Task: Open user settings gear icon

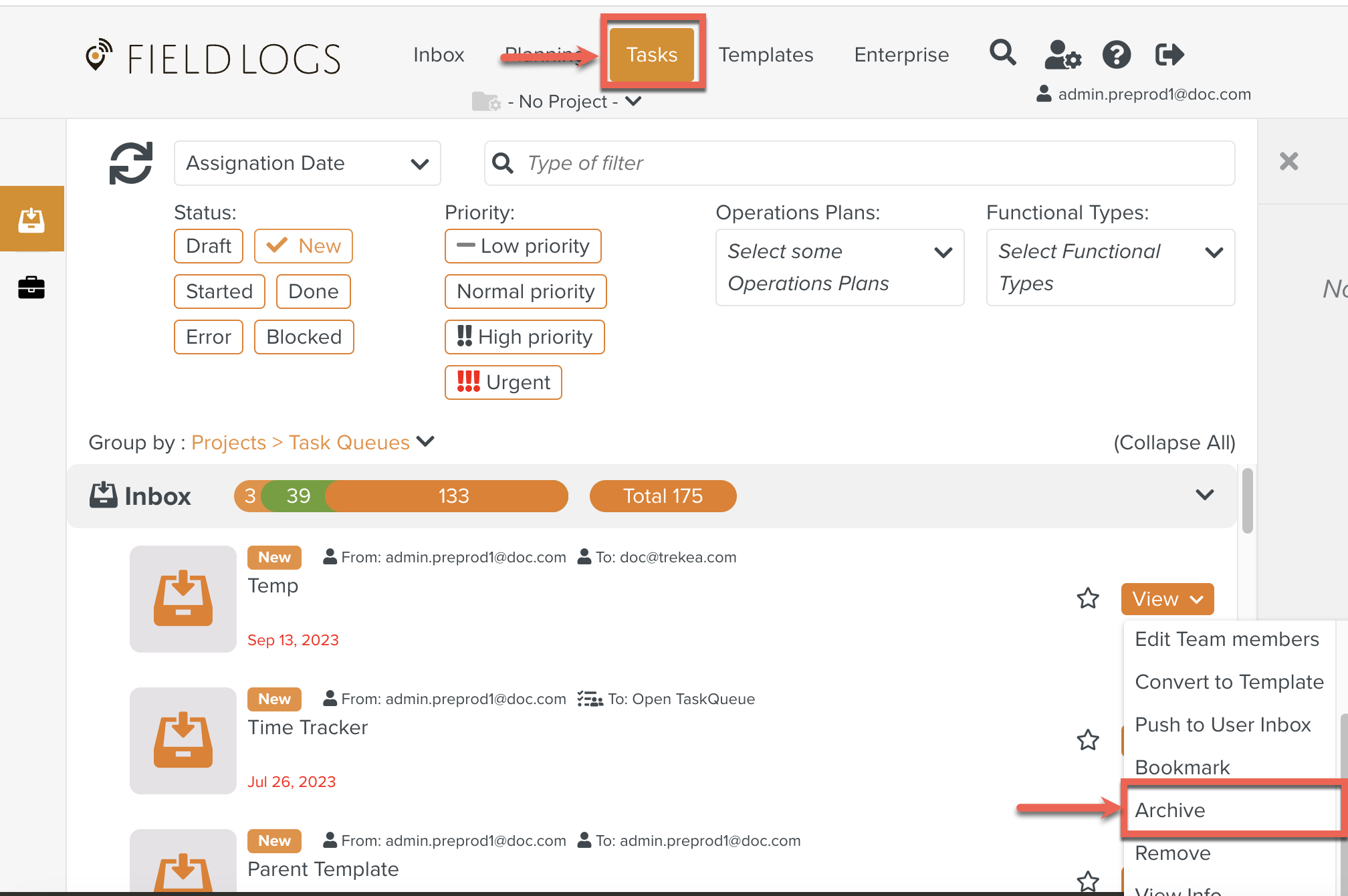Action: coord(1062,55)
